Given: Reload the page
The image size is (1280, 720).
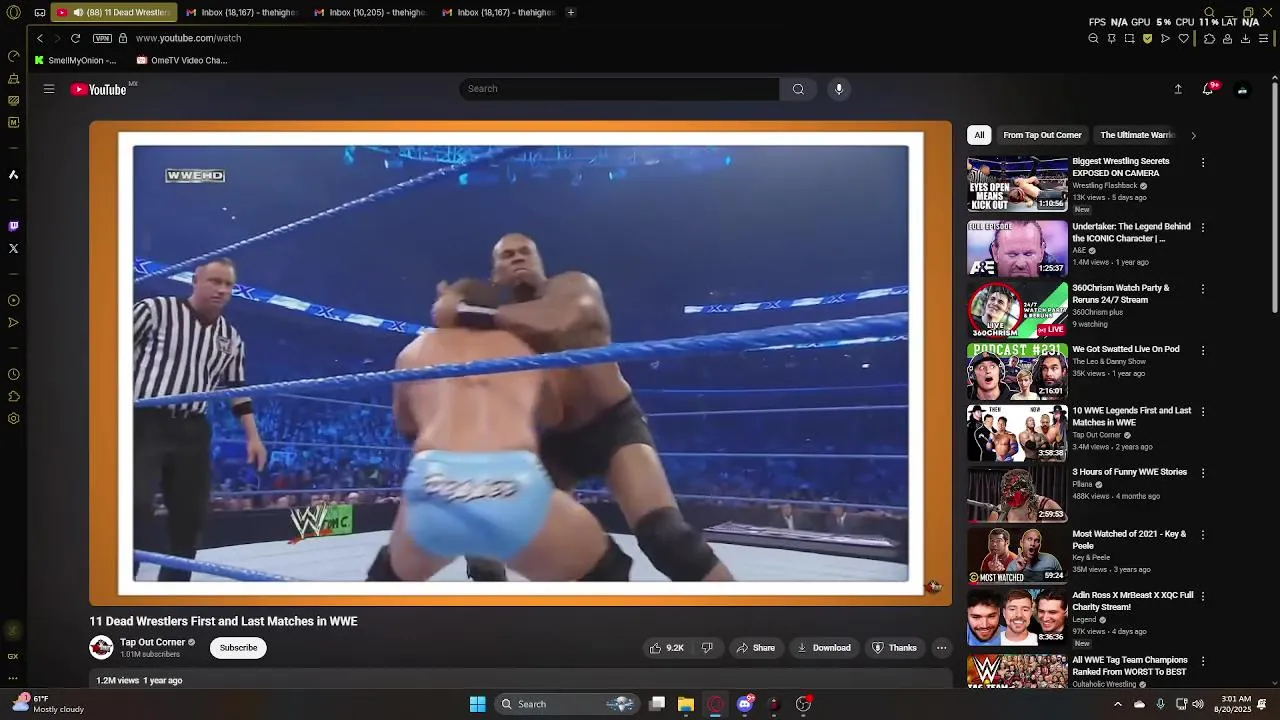Looking at the screenshot, I should click(75, 38).
